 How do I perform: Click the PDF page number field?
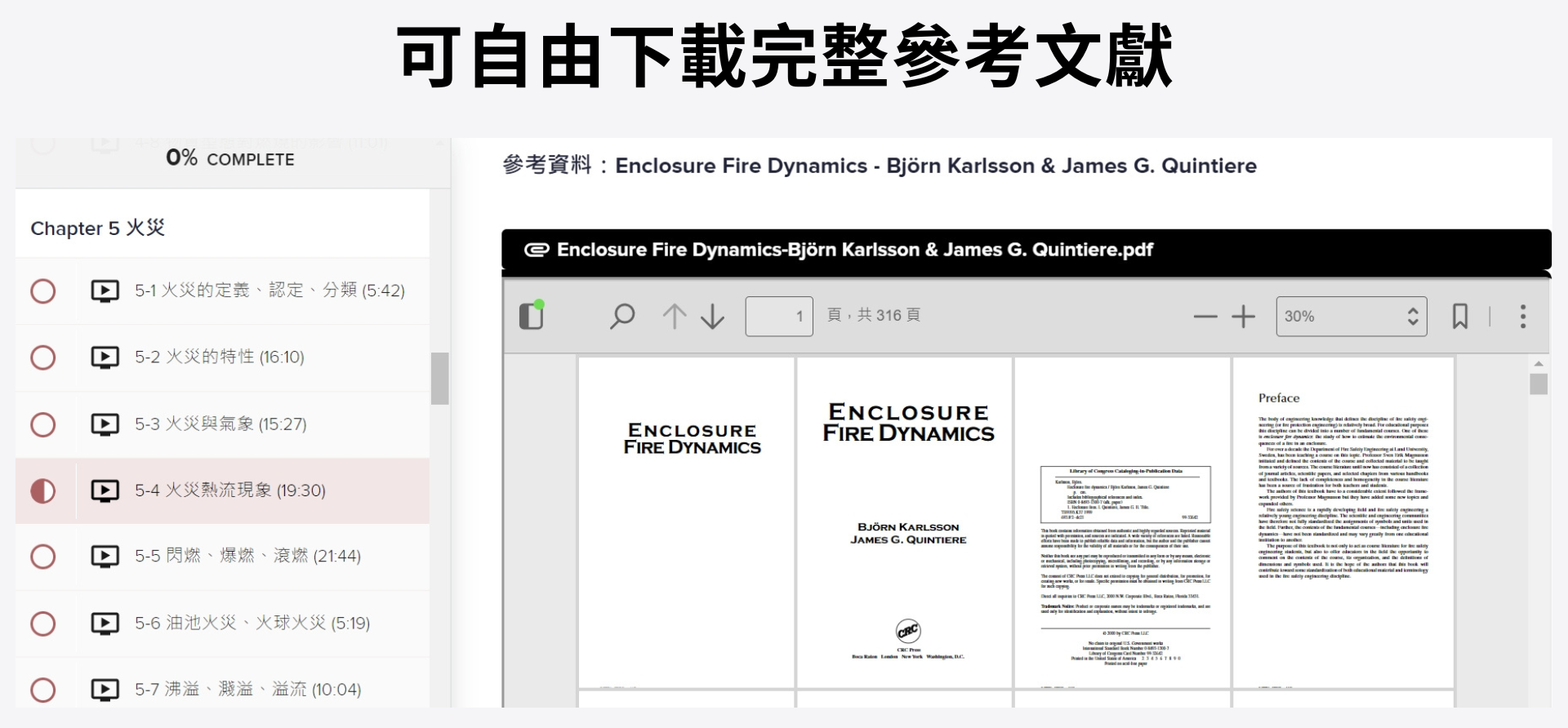coord(779,316)
